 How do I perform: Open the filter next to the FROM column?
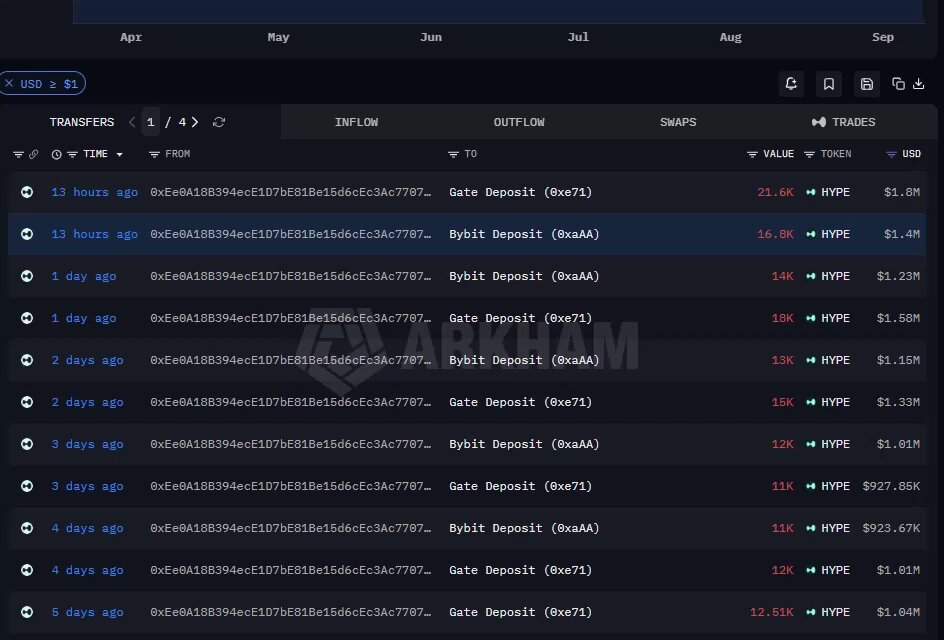[x=154, y=155]
